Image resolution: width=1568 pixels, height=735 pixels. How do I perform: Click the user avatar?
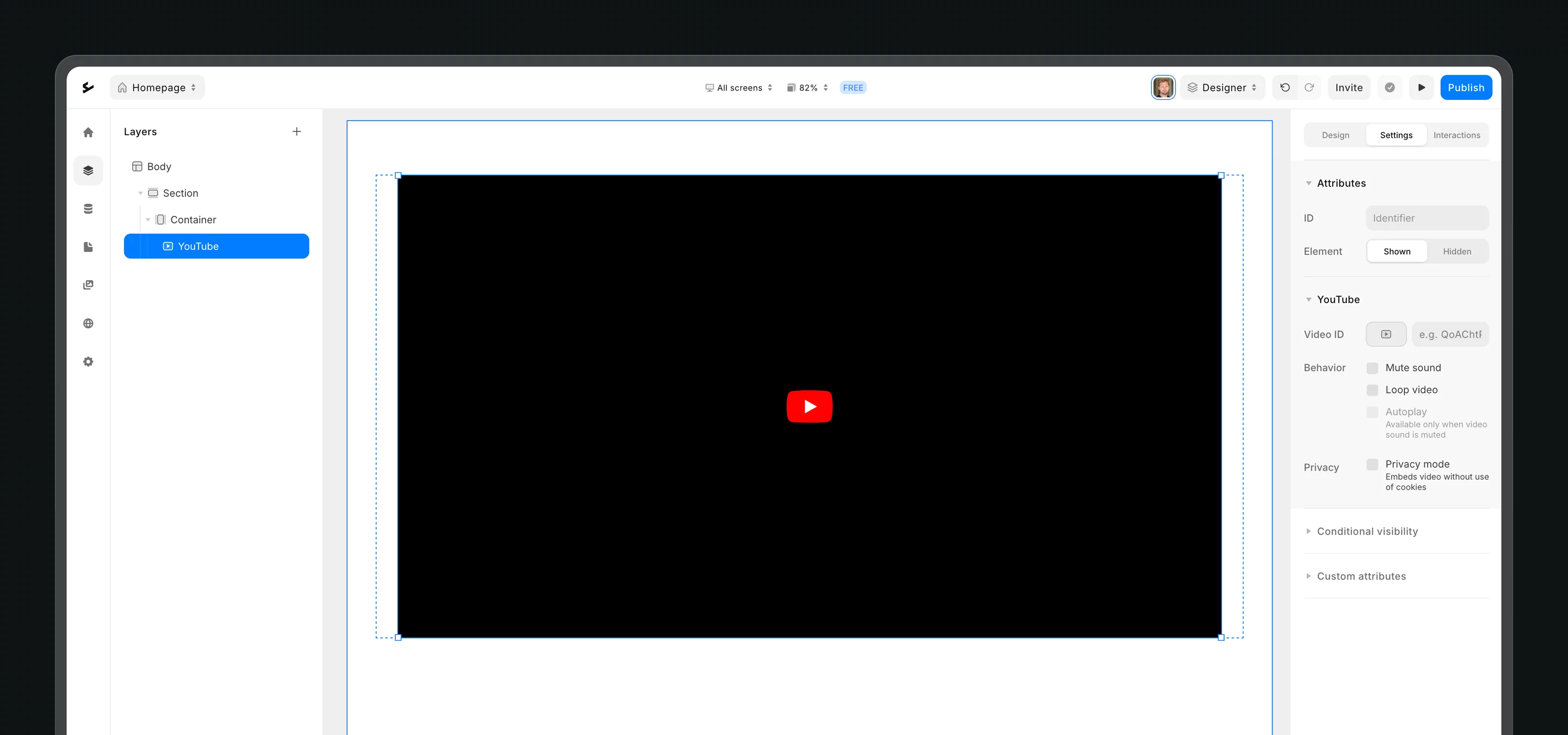coord(1163,88)
